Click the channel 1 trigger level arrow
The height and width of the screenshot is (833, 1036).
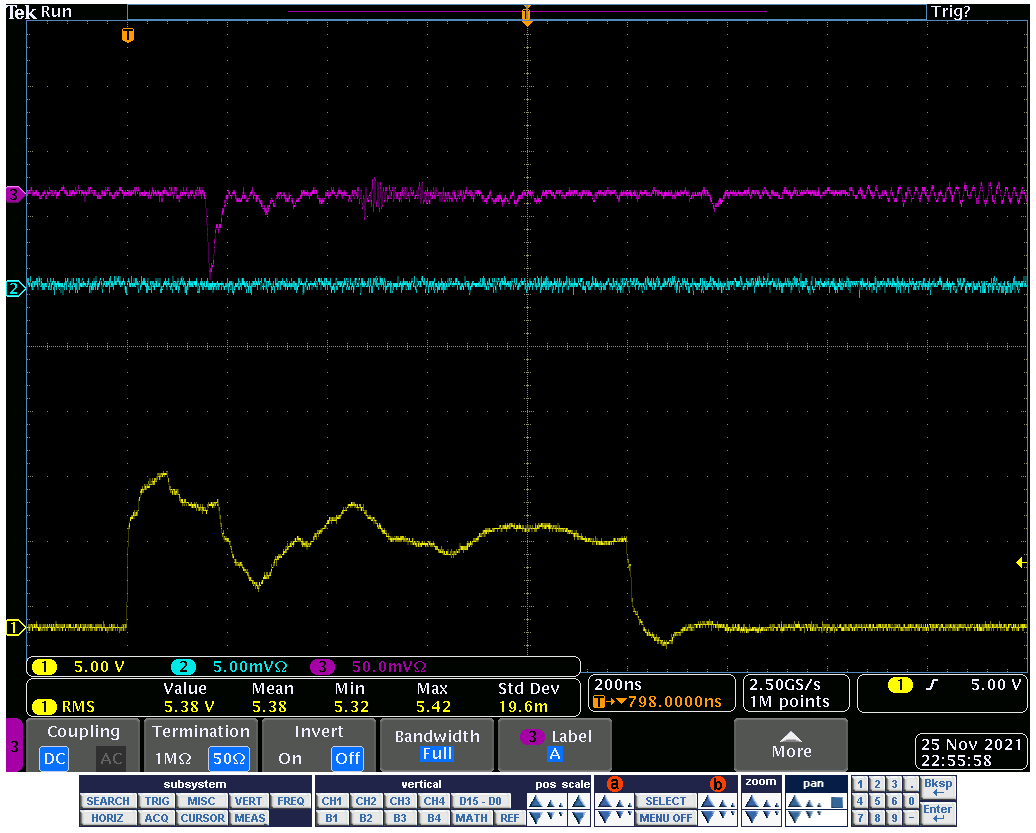coord(1021,563)
